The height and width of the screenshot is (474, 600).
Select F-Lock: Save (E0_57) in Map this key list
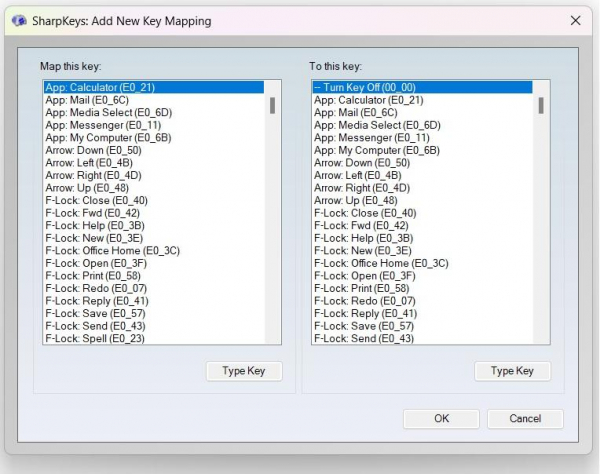(154, 313)
